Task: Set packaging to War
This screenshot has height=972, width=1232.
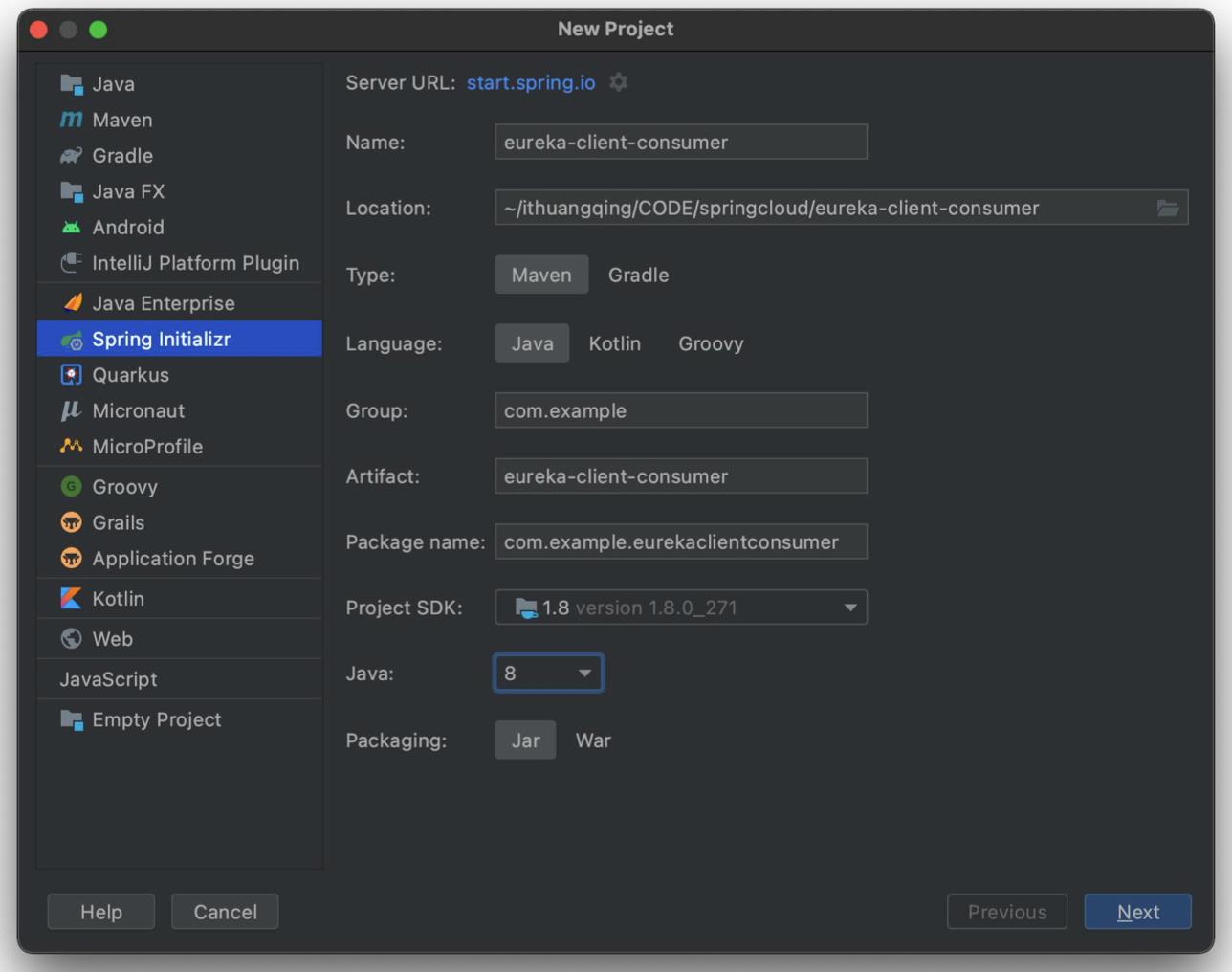Action: pos(593,740)
